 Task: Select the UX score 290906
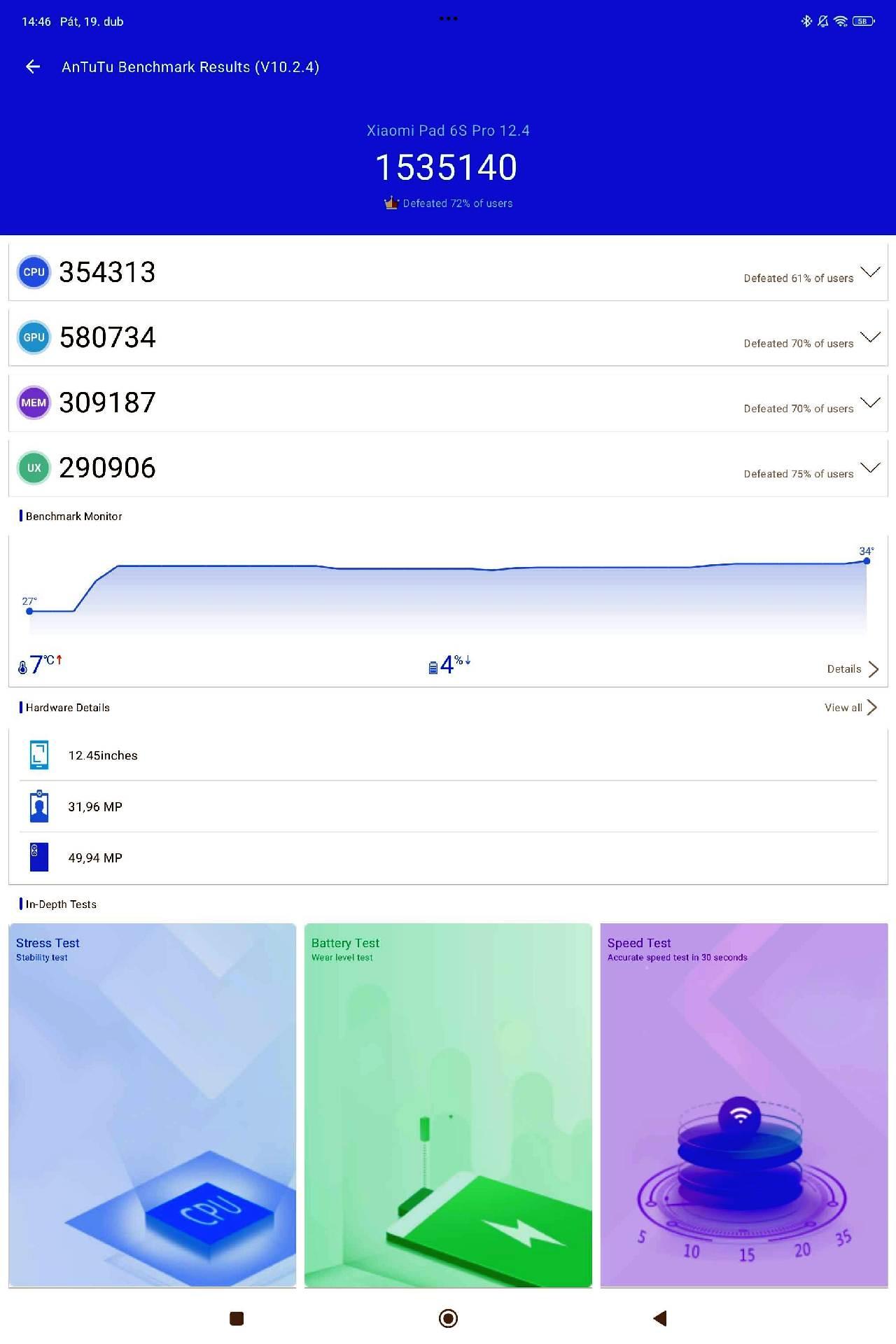(x=107, y=468)
